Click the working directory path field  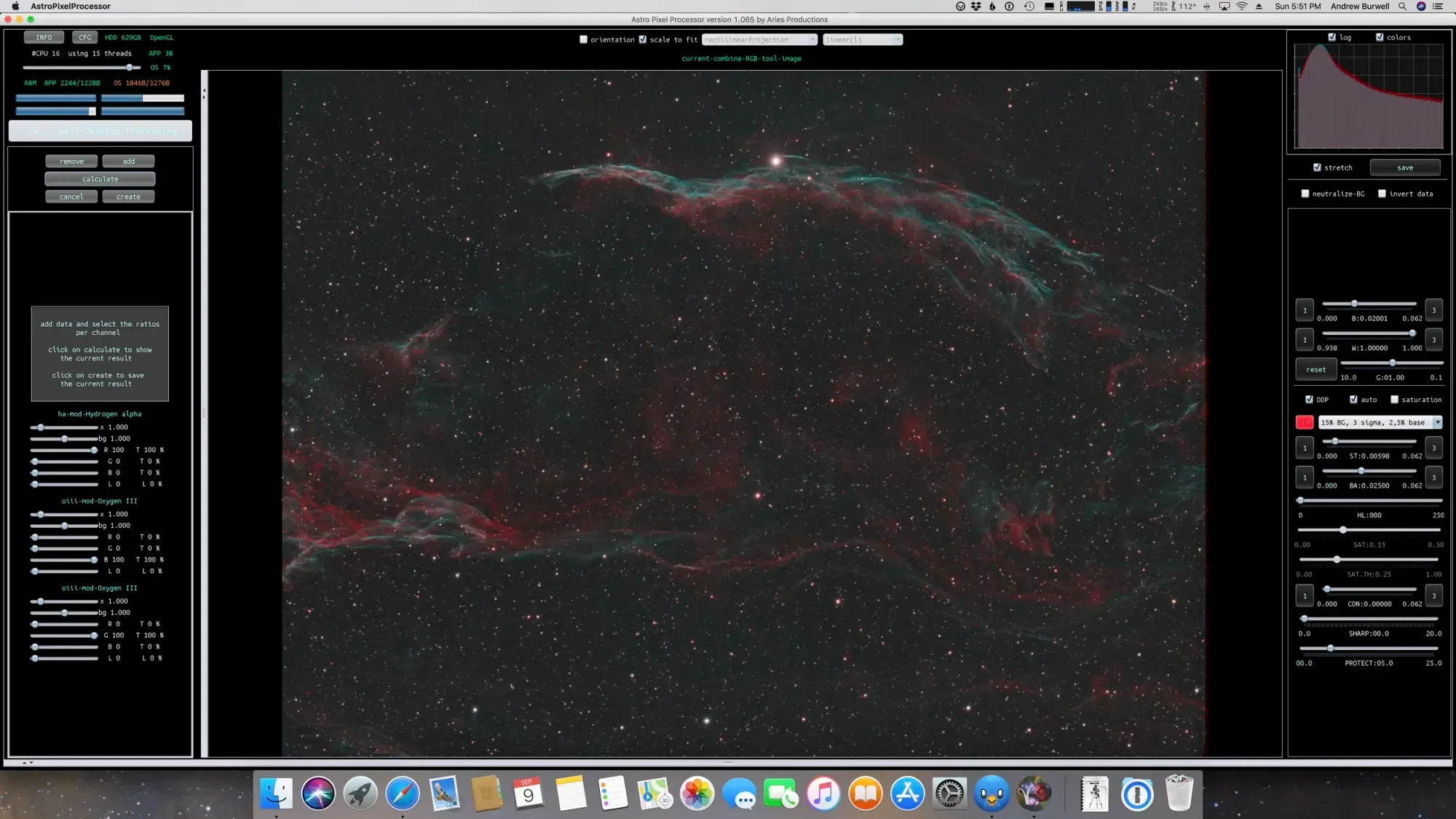click(x=100, y=131)
